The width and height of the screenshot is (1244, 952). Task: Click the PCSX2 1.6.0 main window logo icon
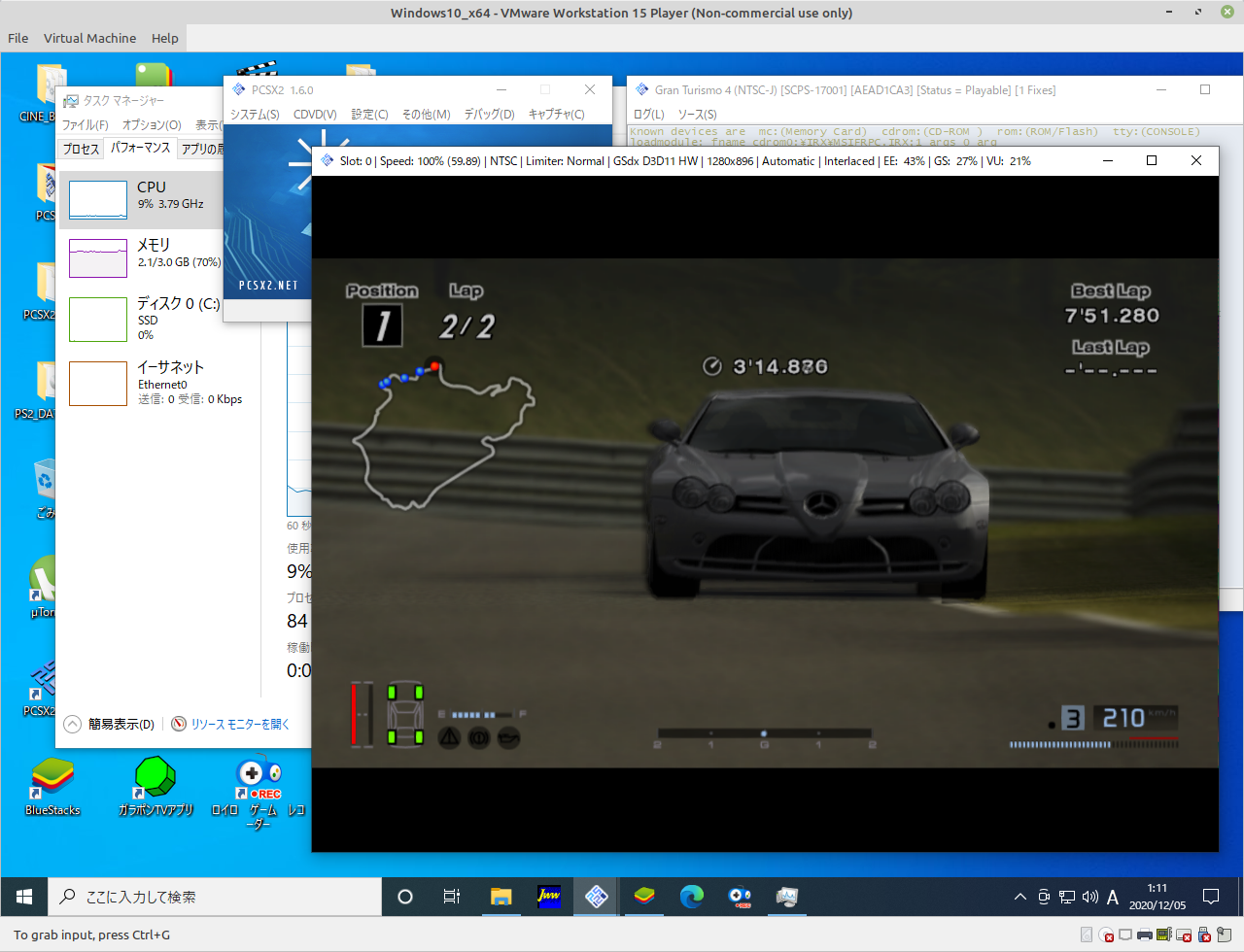pyautogui.click(x=239, y=89)
